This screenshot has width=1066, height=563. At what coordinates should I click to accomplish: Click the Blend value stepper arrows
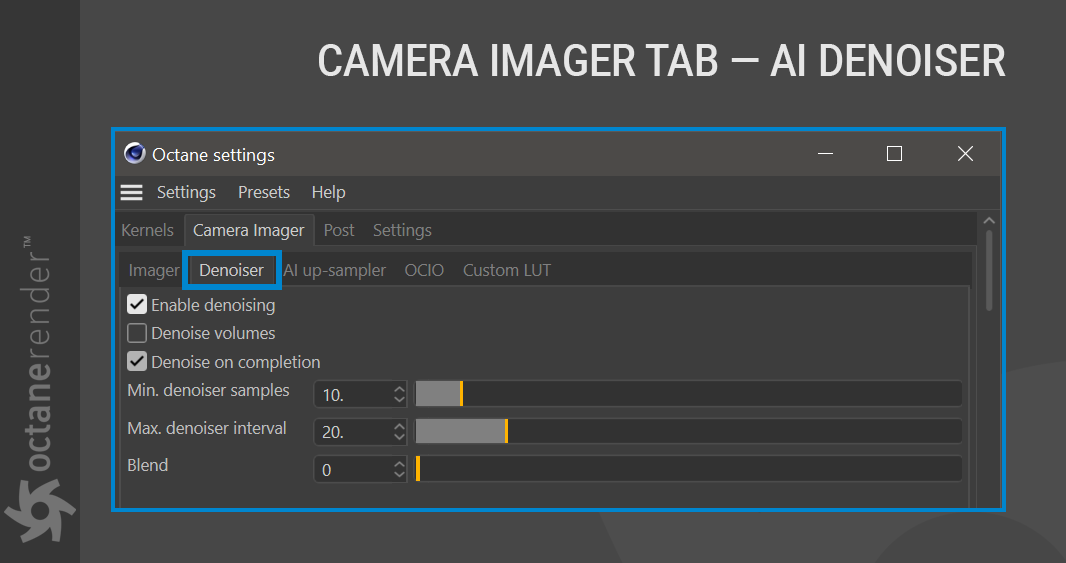click(x=400, y=469)
